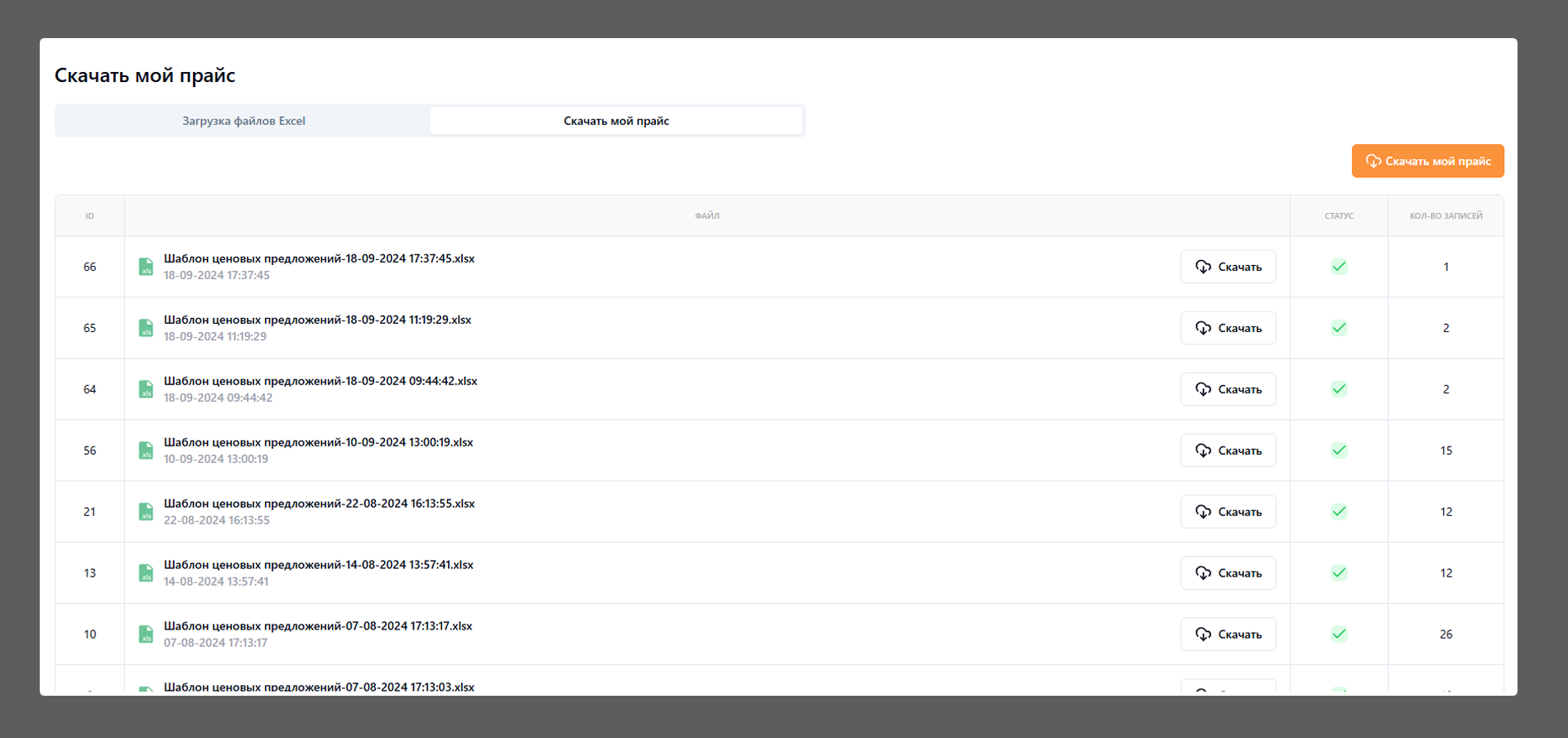Click the xlsx file icon in row 56

pos(146,451)
